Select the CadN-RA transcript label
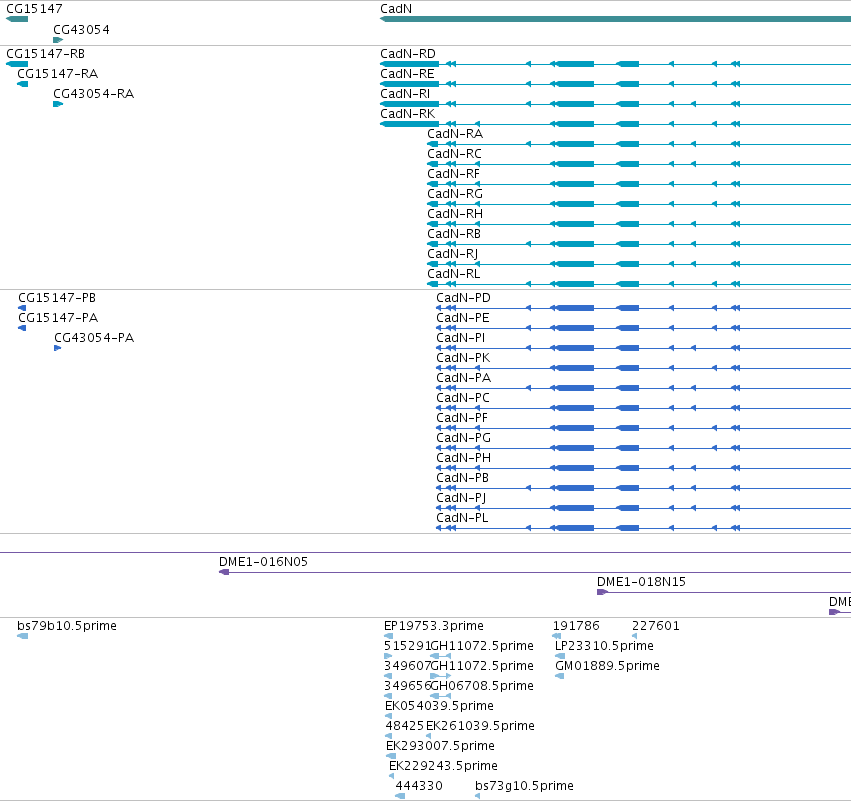The image size is (851, 801). tap(455, 134)
